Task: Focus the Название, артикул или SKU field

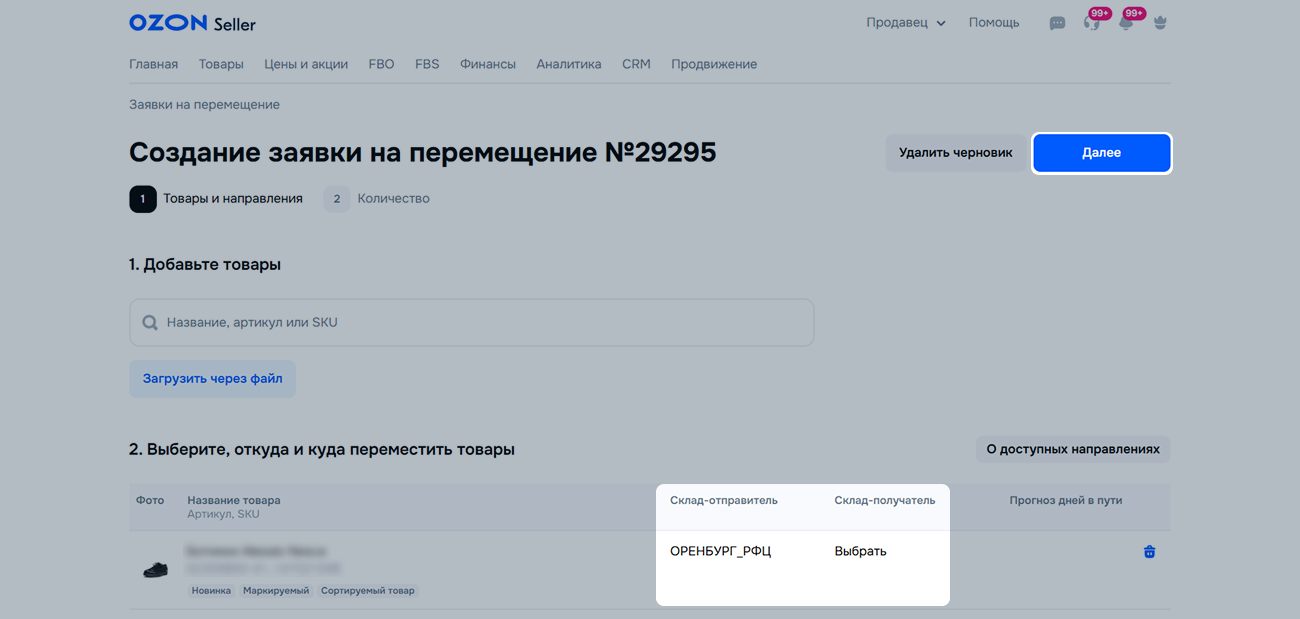Action: [480, 323]
